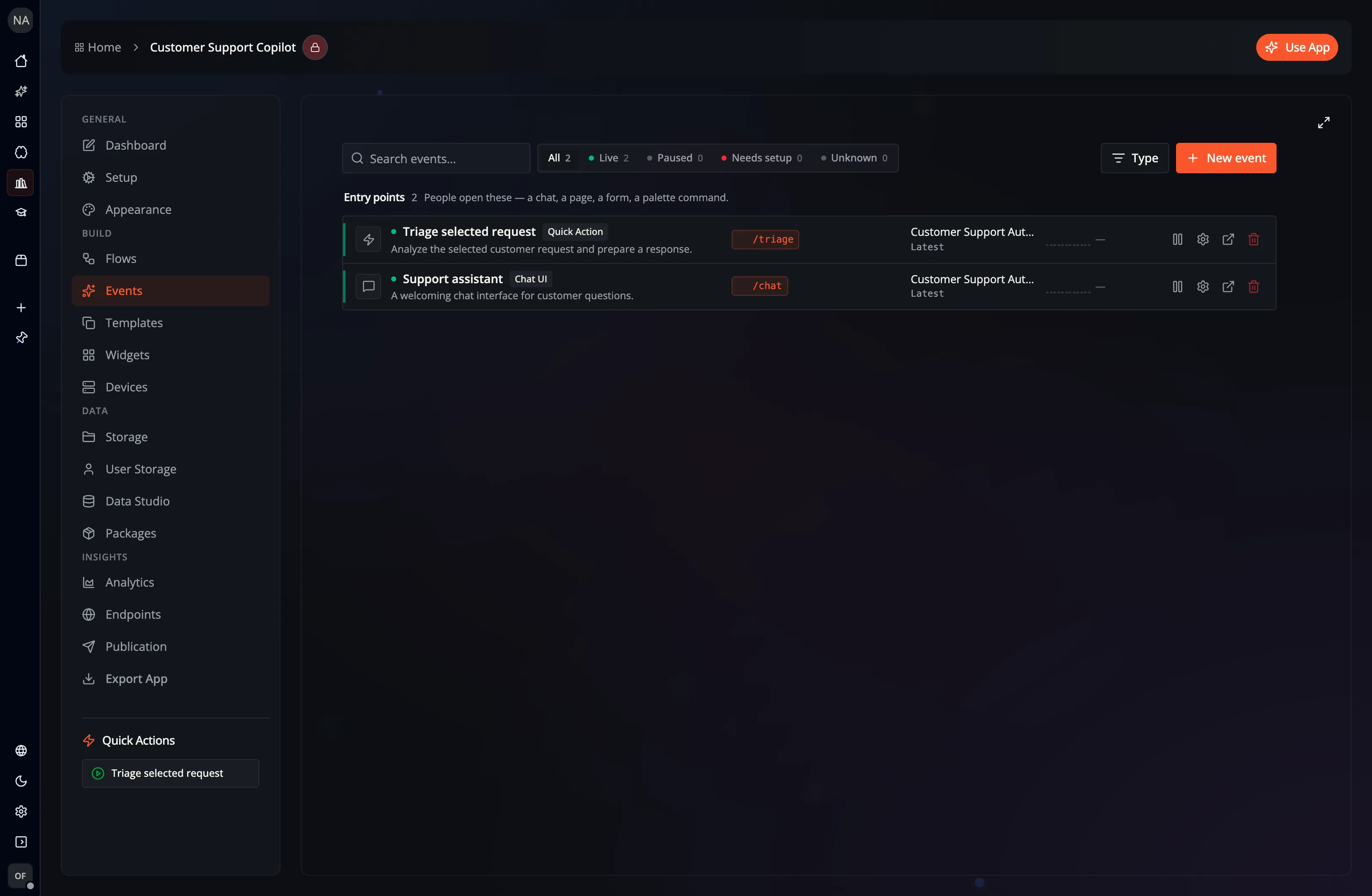
Task: Open Triage selected request in external link
Action: click(1228, 239)
